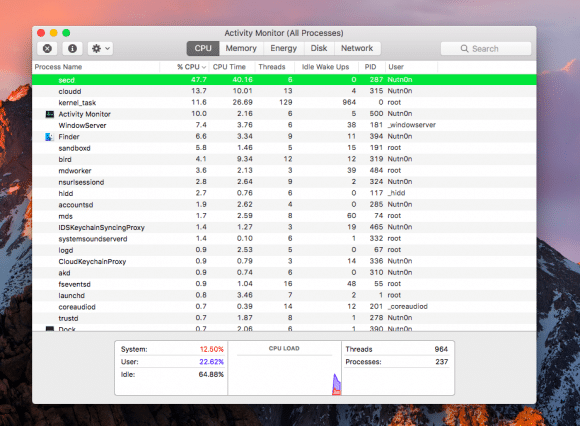Click the Finder process icon
Screen dimensions: 580x426
[x=49, y=137]
